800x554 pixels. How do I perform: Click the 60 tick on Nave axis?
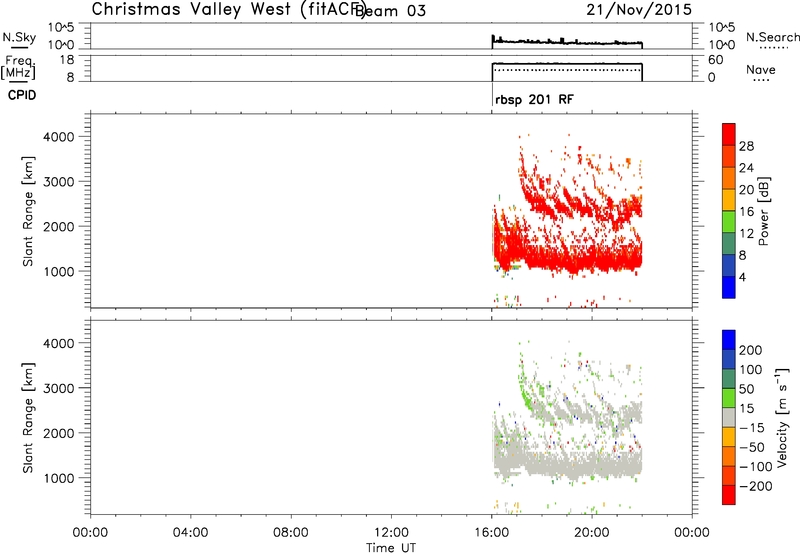[716, 60]
